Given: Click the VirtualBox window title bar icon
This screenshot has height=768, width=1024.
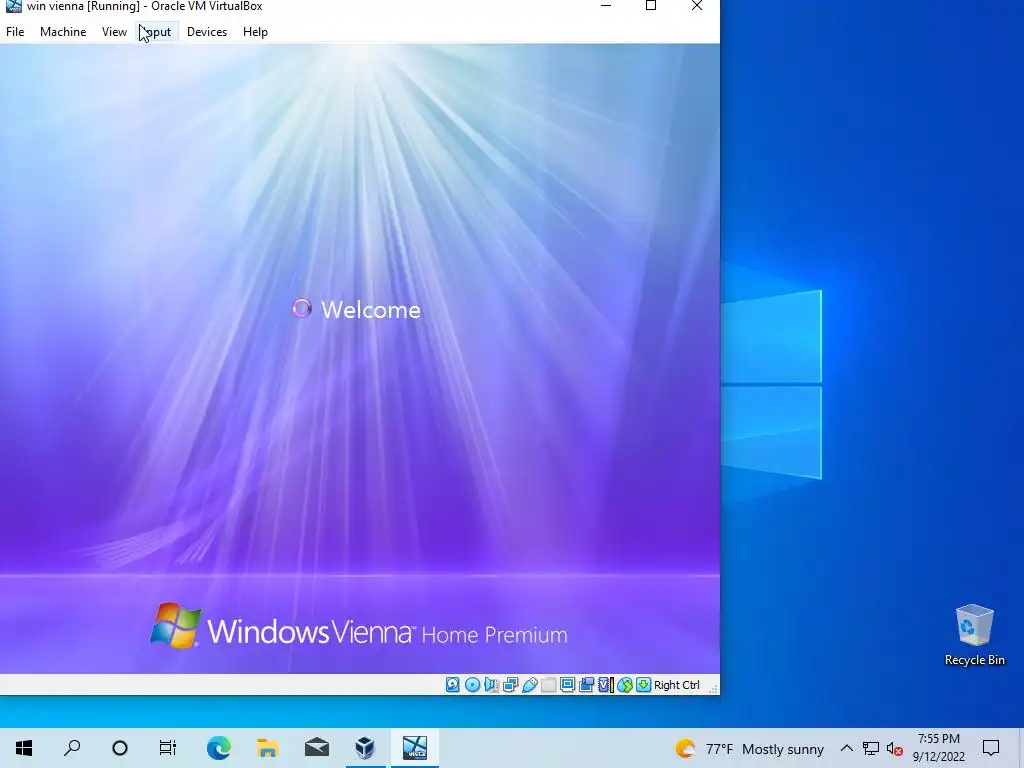Looking at the screenshot, I should click(x=13, y=6).
